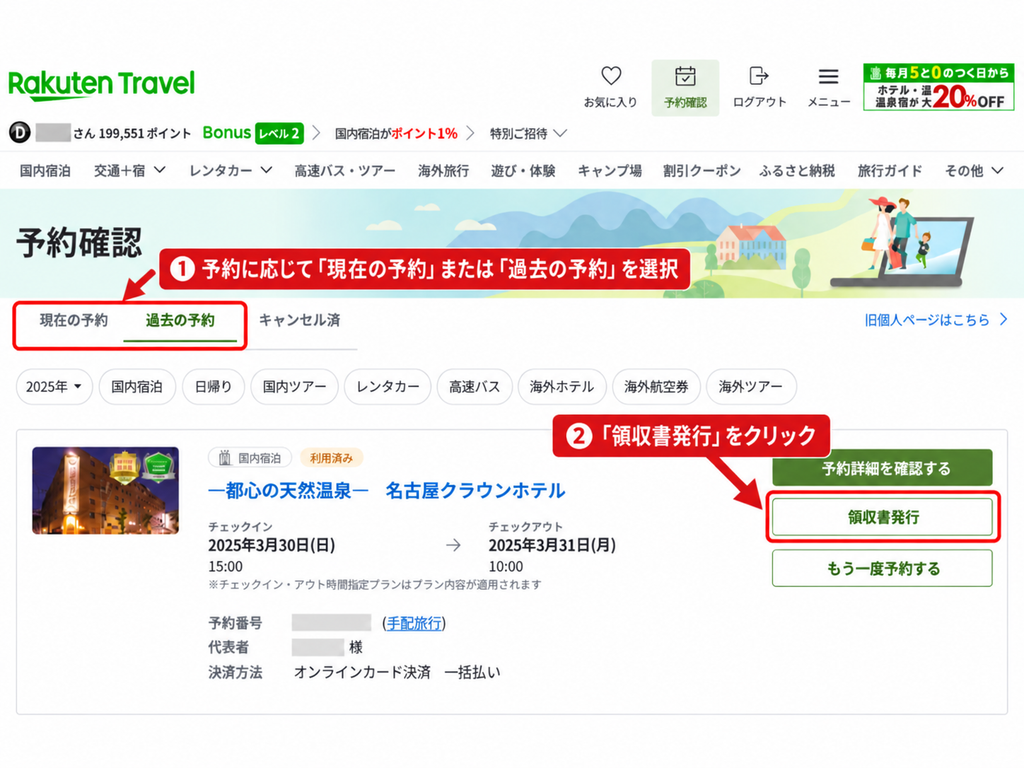Switch to 過去の予約 tab
The width and height of the screenshot is (1024, 768).
click(180, 320)
